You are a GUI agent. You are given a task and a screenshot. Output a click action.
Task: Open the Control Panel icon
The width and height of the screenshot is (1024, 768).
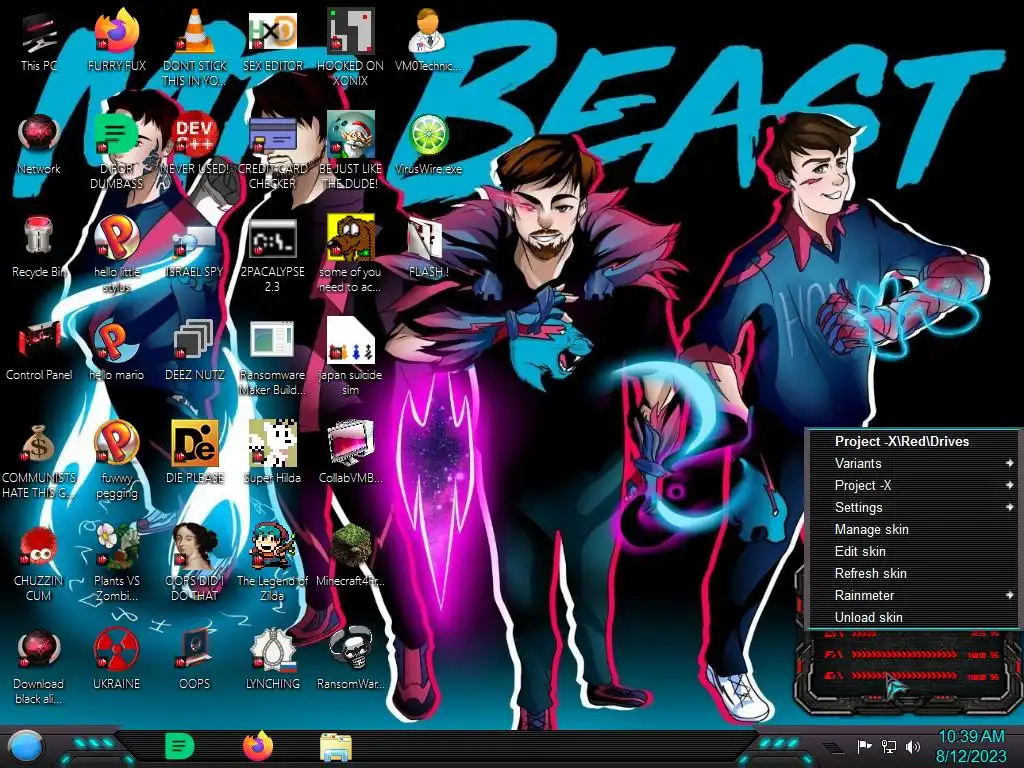(39, 351)
